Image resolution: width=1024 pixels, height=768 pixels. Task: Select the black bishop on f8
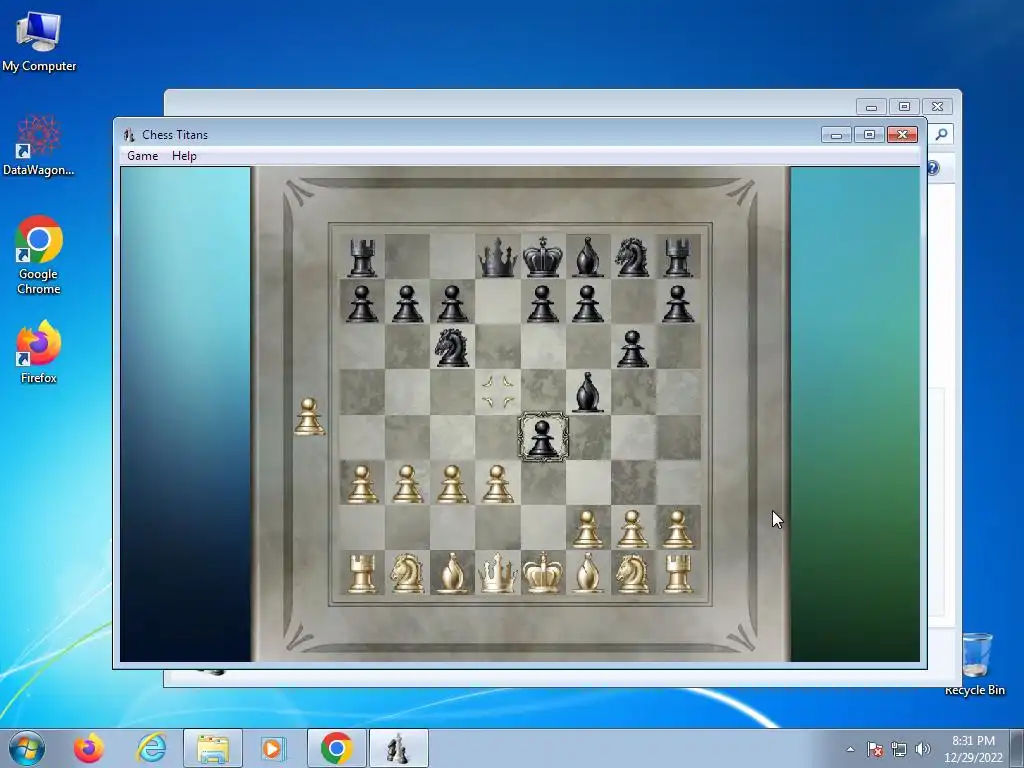(x=588, y=257)
